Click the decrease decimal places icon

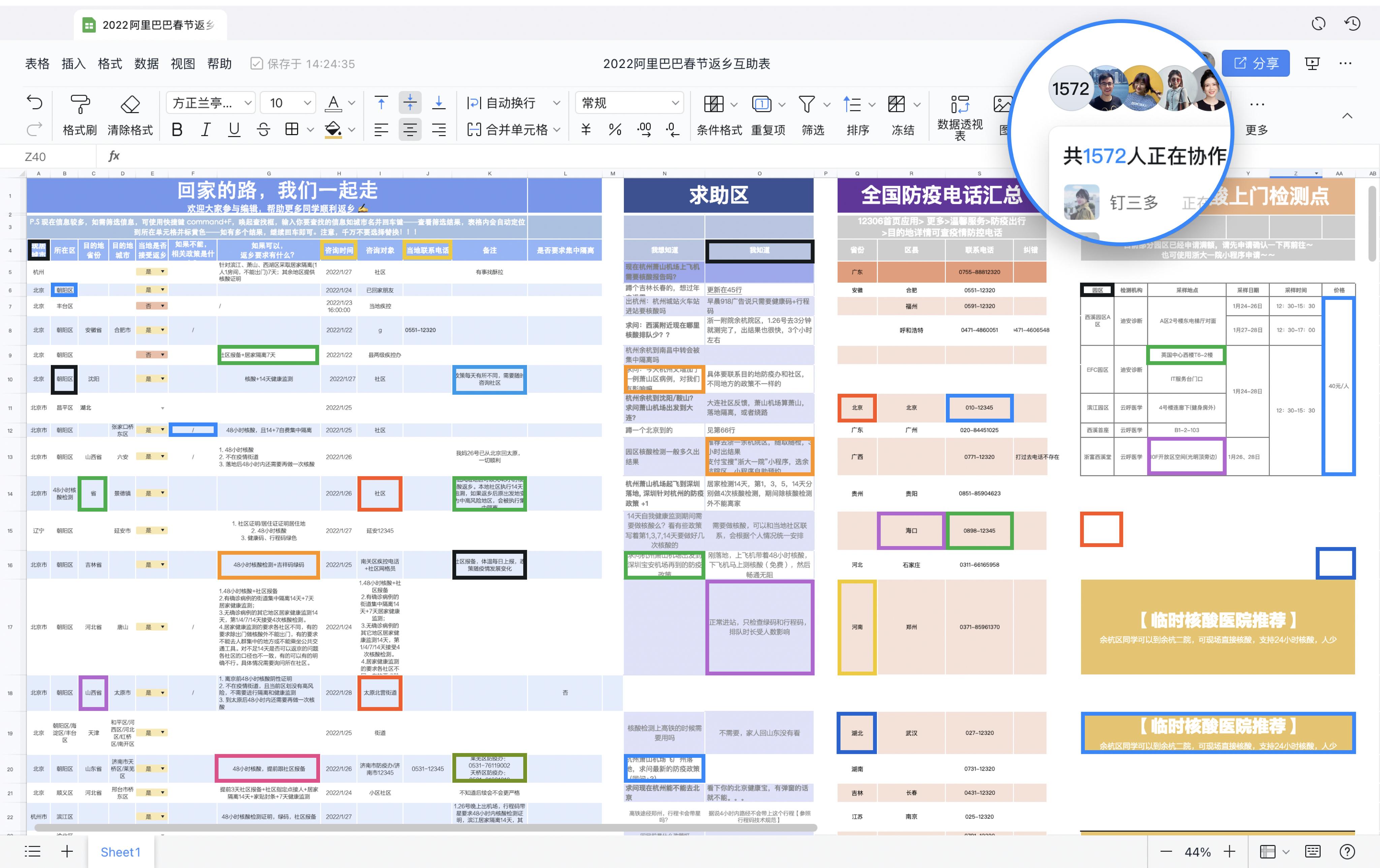click(673, 129)
